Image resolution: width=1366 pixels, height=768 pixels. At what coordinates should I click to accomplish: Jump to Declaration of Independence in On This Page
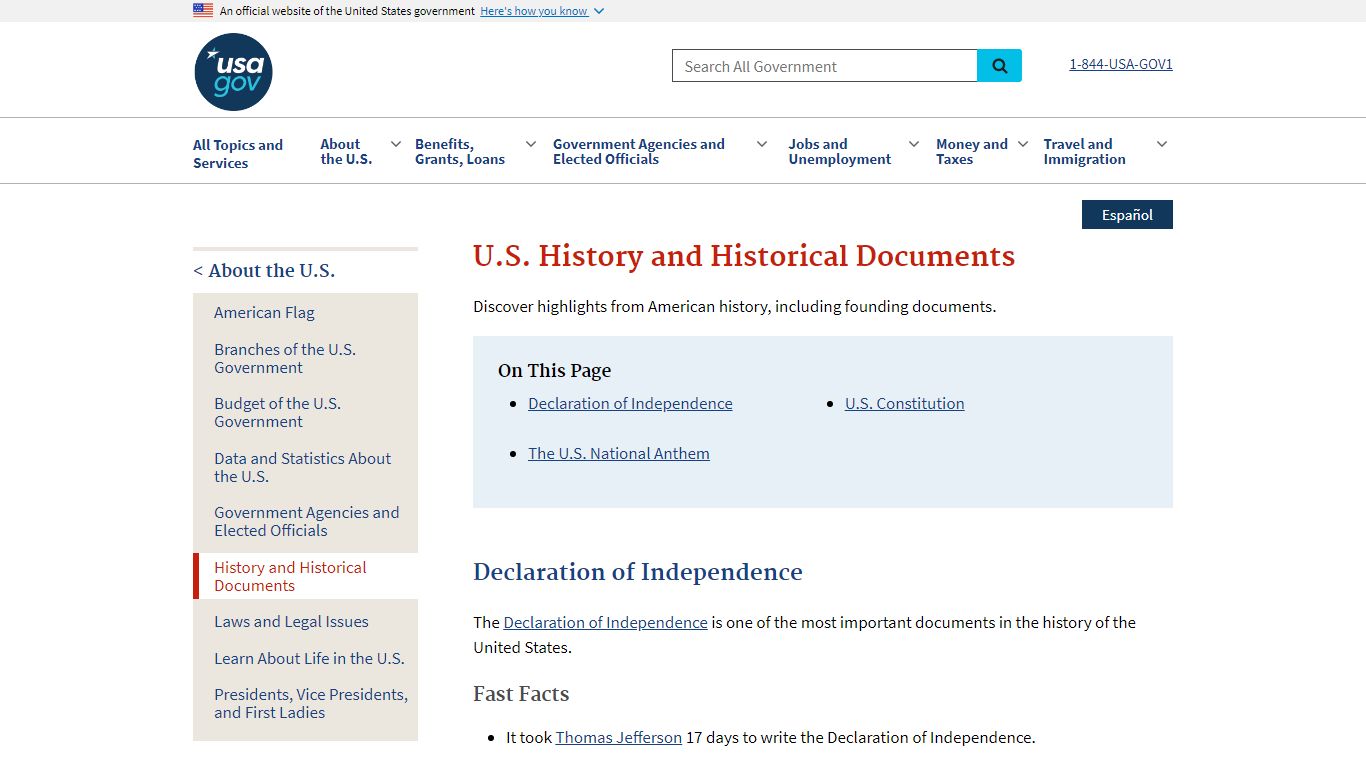[630, 403]
